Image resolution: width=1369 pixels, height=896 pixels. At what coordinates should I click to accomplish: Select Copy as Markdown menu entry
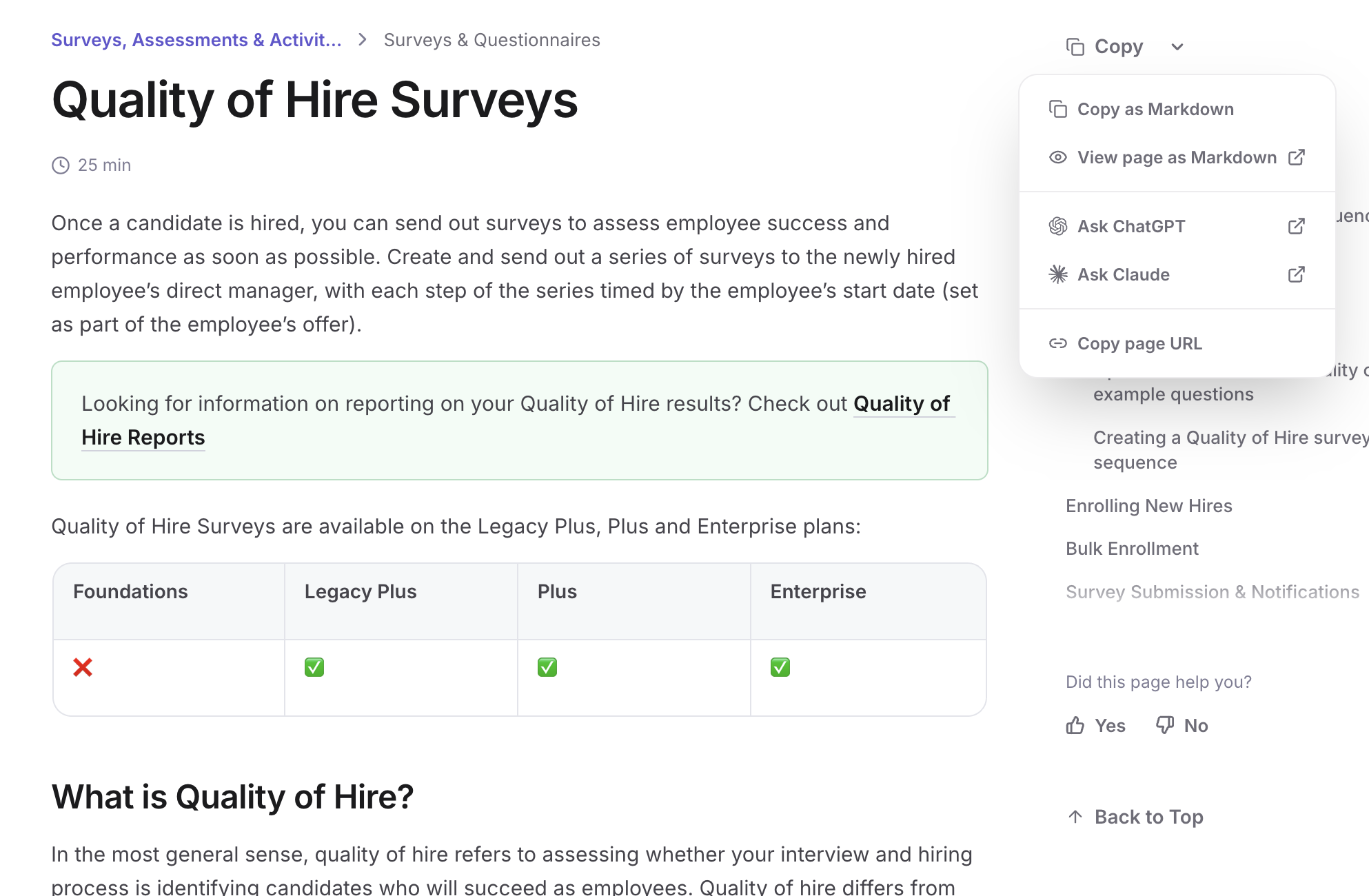pyautogui.click(x=1155, y=110)
